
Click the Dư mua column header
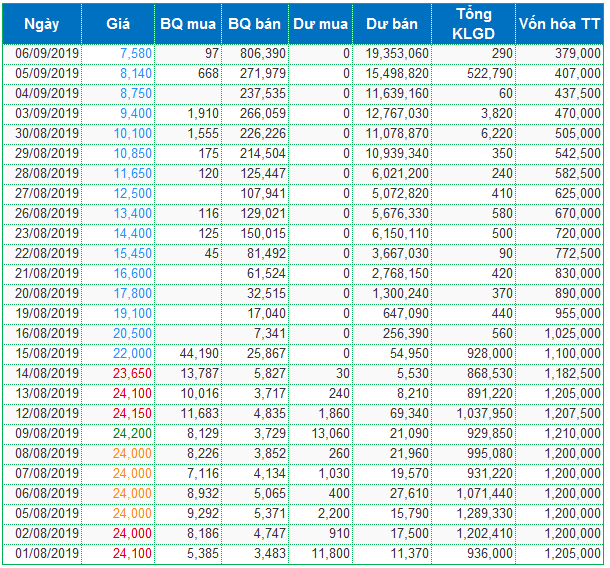click(x=320, y=22)
